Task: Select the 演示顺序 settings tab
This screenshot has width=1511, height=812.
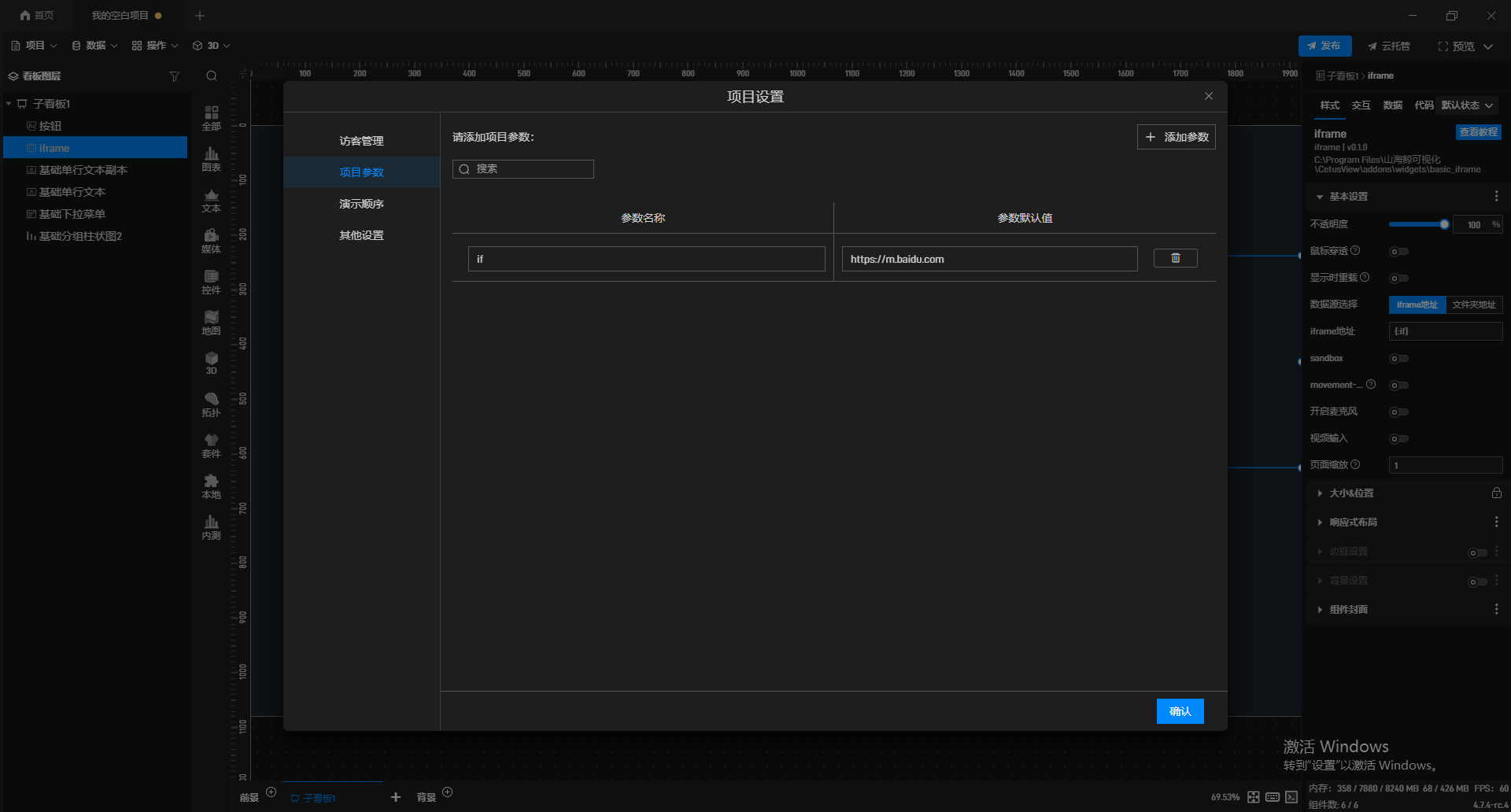Action: coord(361,204)
